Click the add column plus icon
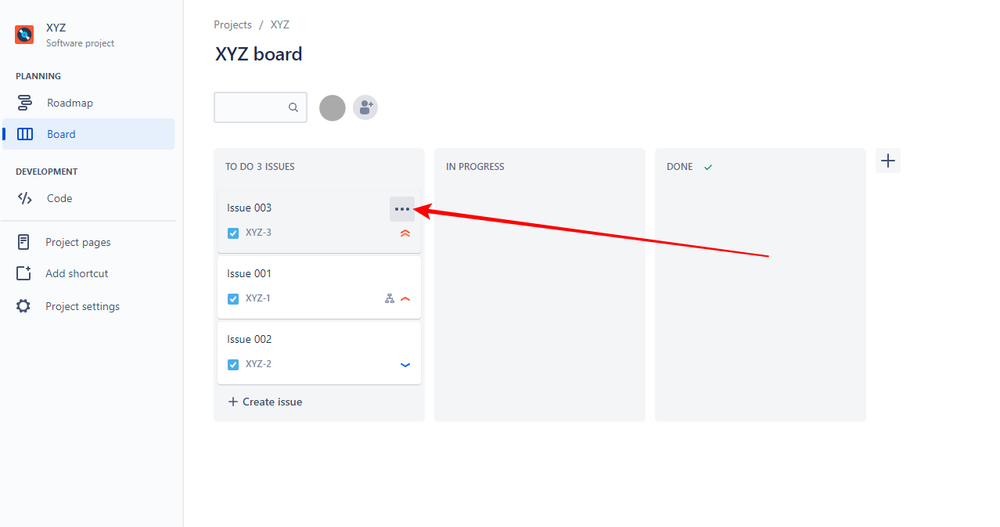 point(888,161)
